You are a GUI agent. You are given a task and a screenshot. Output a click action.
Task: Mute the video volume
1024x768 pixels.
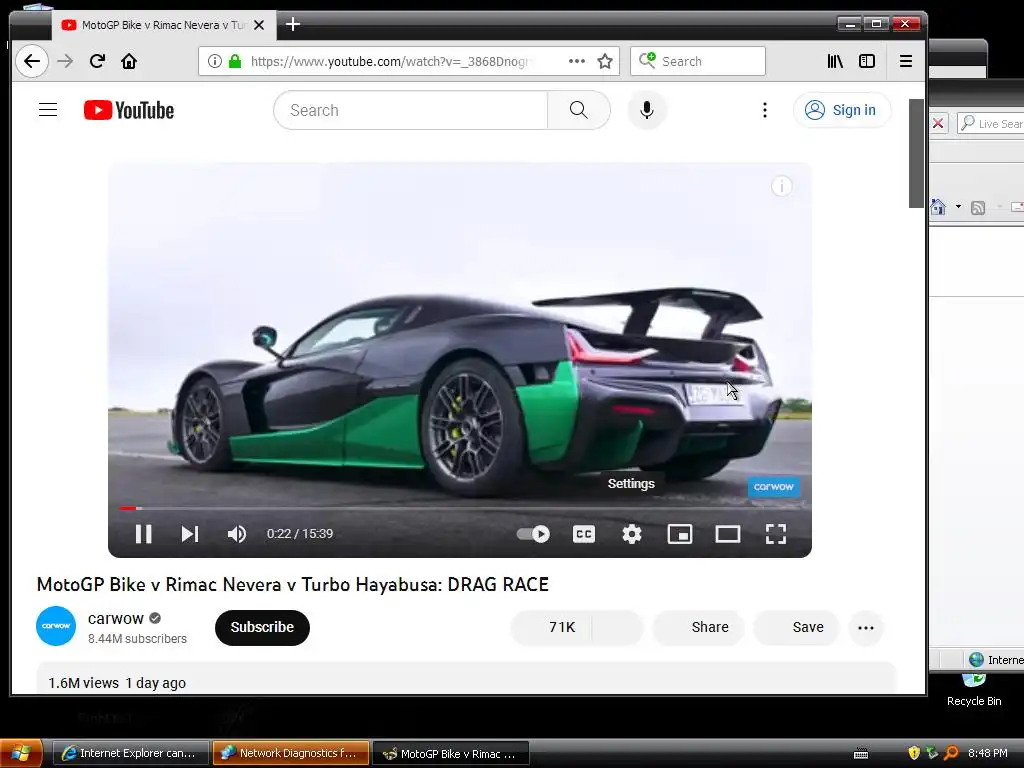pos(236,534)
